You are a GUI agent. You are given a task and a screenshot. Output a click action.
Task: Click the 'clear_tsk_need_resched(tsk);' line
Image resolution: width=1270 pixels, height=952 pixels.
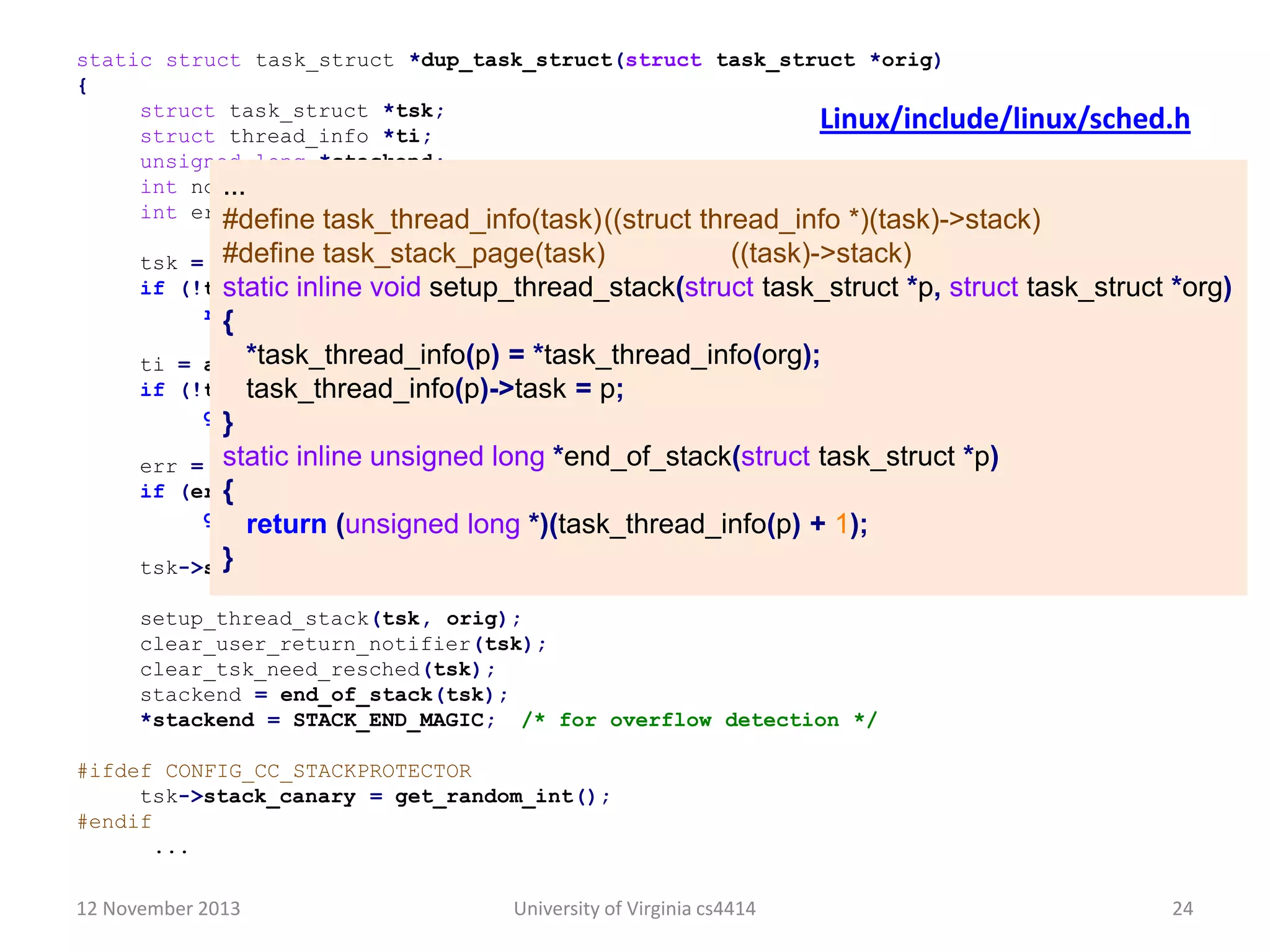click(317, 670)
